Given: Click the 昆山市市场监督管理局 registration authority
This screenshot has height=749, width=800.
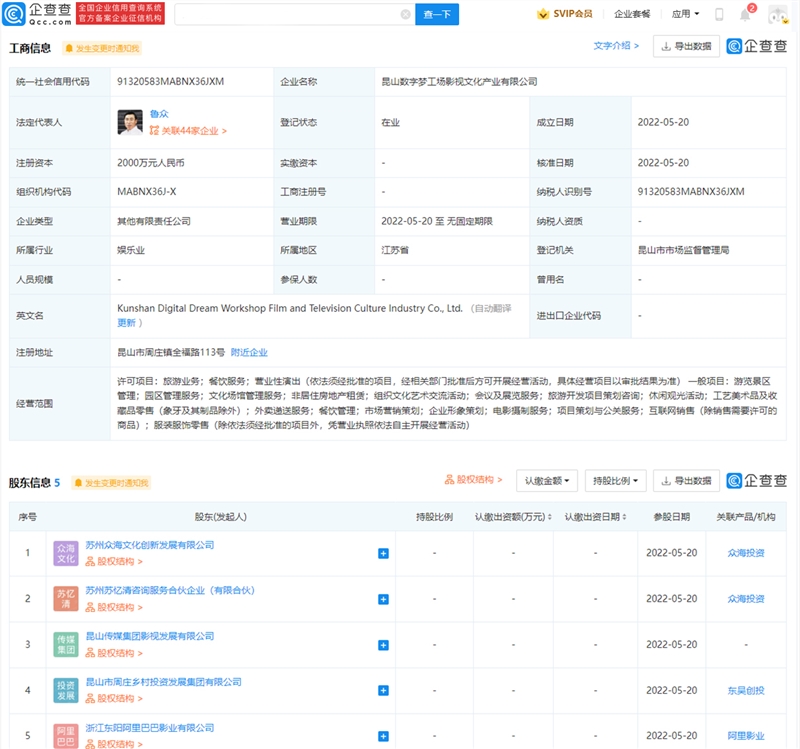Looking at the screenshot, I should coord(683,250).
